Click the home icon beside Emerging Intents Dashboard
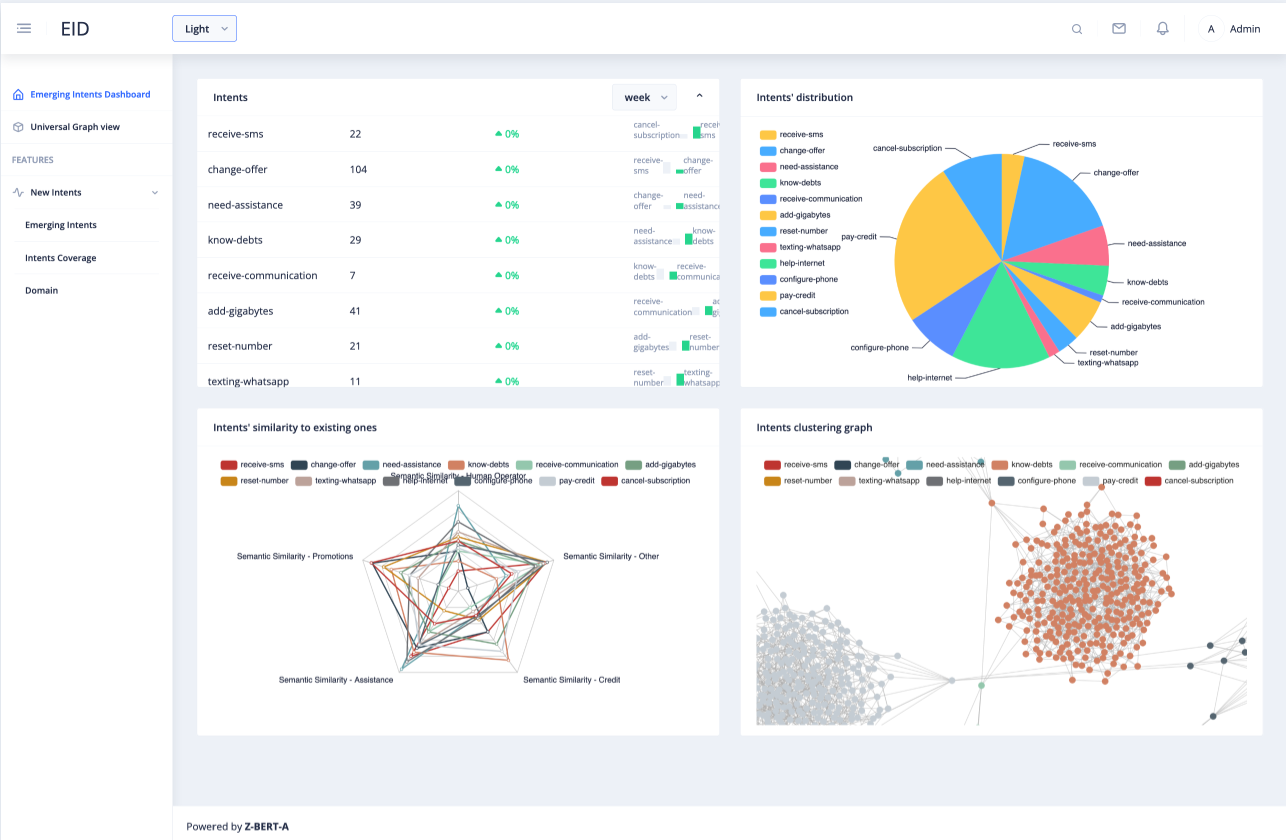 (x=18, y=95)
